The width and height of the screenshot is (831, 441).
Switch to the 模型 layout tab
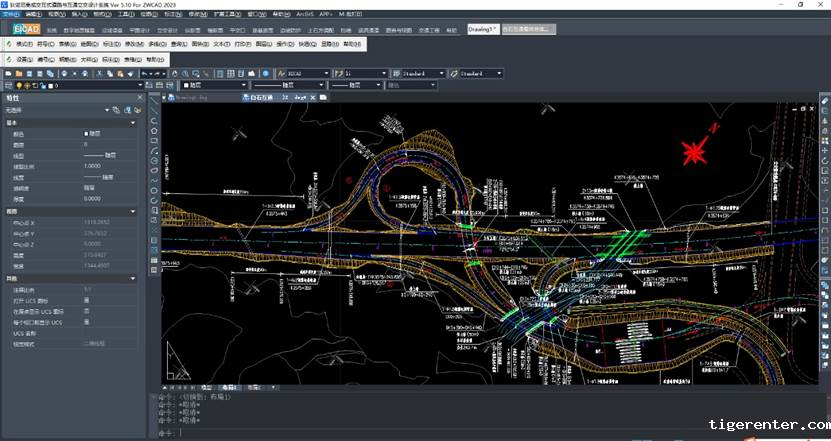(206, 386)
